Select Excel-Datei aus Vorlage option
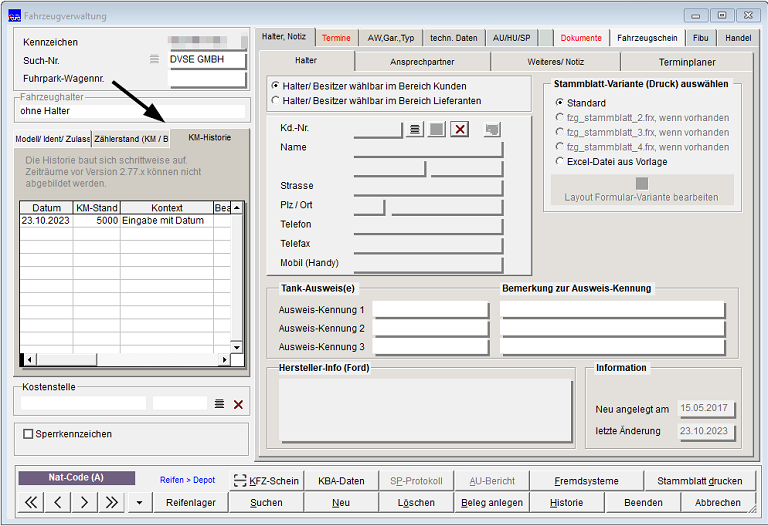Viewport: 768px width, 526px height. [559, 161]
